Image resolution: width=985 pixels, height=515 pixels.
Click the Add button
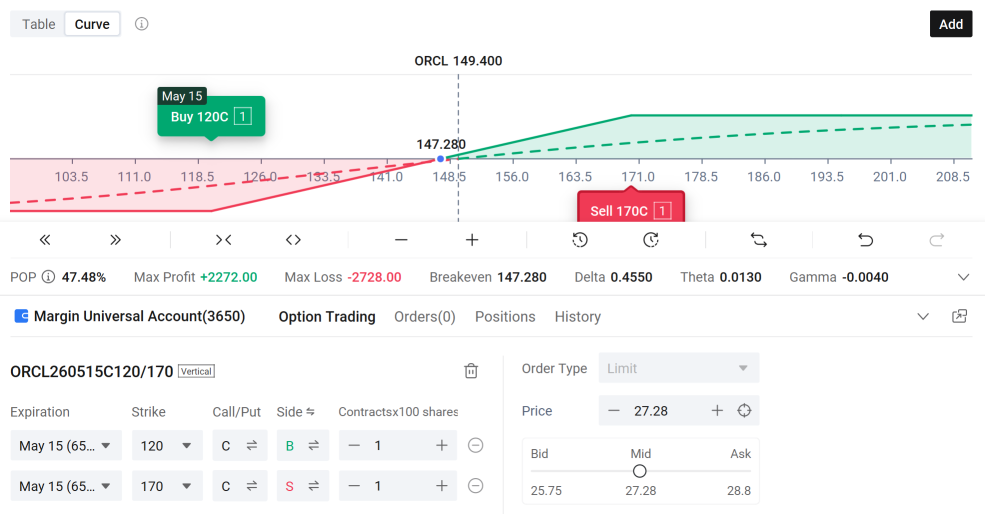[951, 24]
